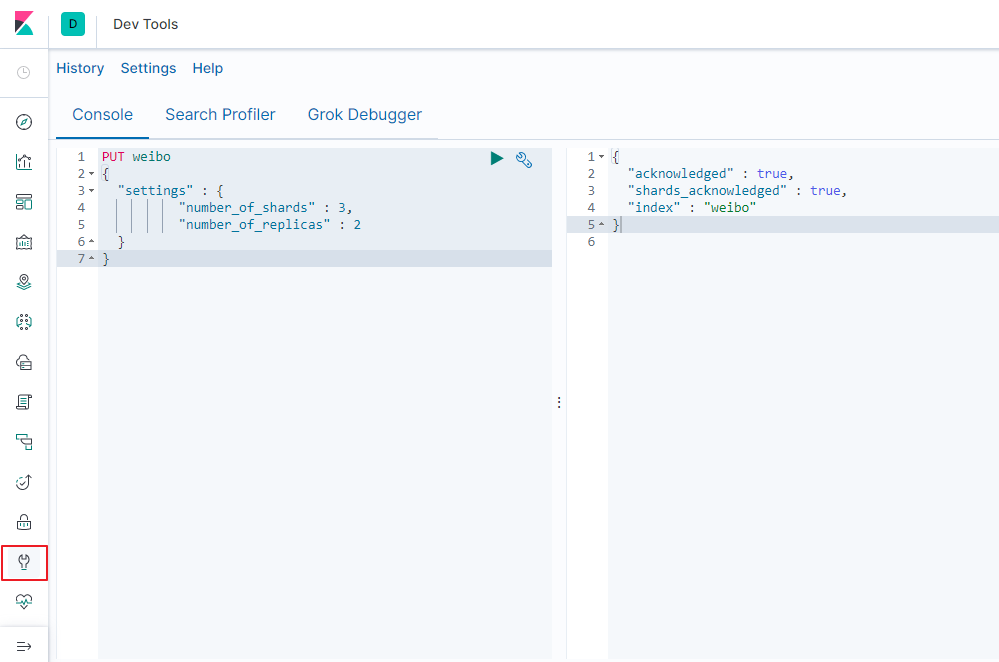Open the Logs app icon
Image resolution: width=999 pixels, height=662 pixels.
click(24, 402)
